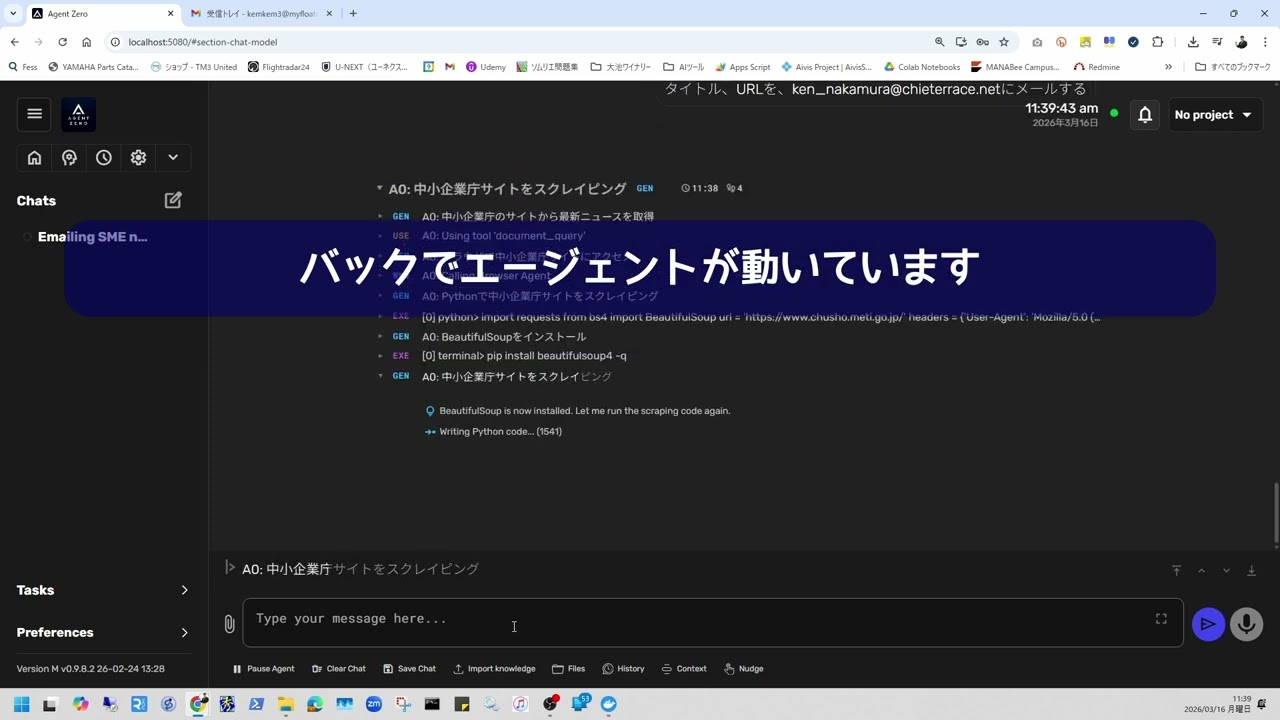Expand the message input to fullscreen
Image resolution: width=1280 pixels, height=720 pixels.
(x=1161, y=619)
